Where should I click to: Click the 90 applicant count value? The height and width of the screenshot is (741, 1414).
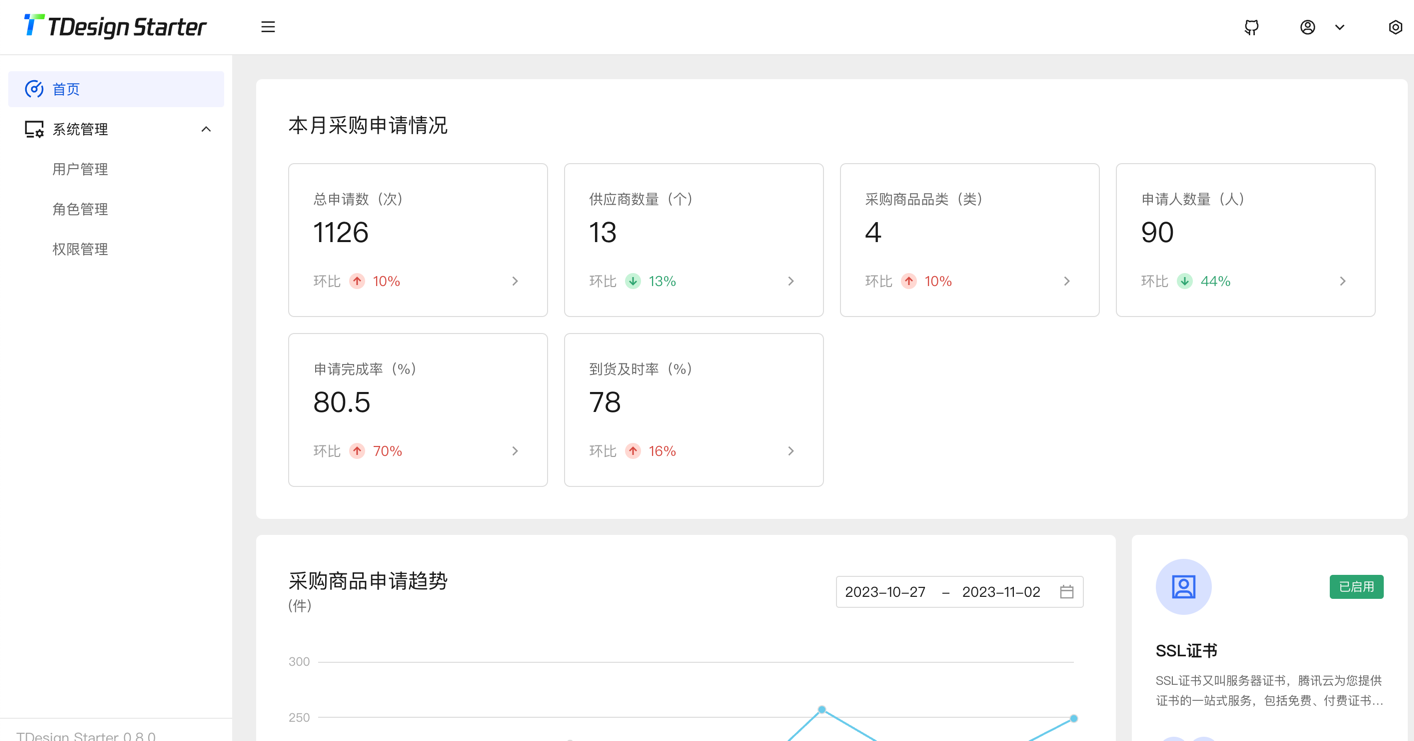[1157, 232]
